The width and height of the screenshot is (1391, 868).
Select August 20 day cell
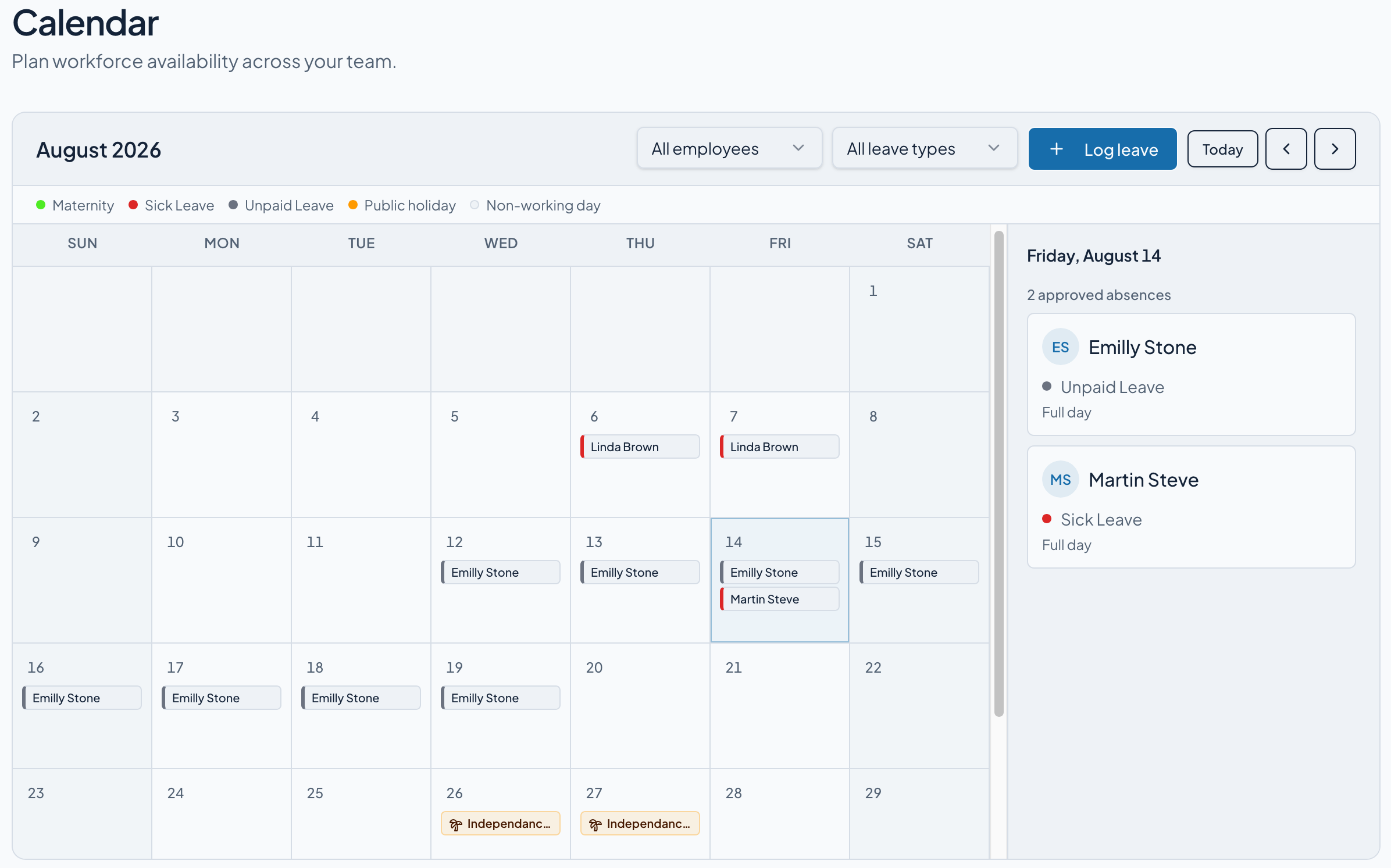coord(640,706)
